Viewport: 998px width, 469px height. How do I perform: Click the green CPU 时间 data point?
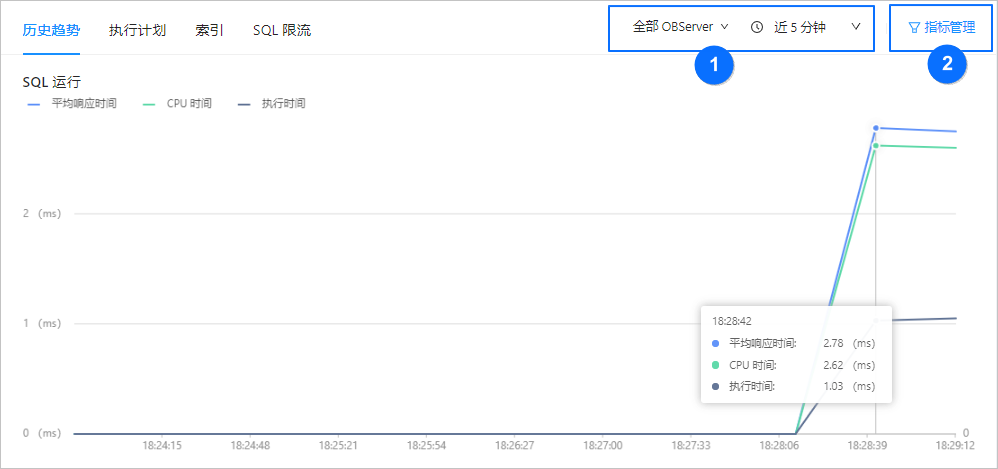(876, 146)
